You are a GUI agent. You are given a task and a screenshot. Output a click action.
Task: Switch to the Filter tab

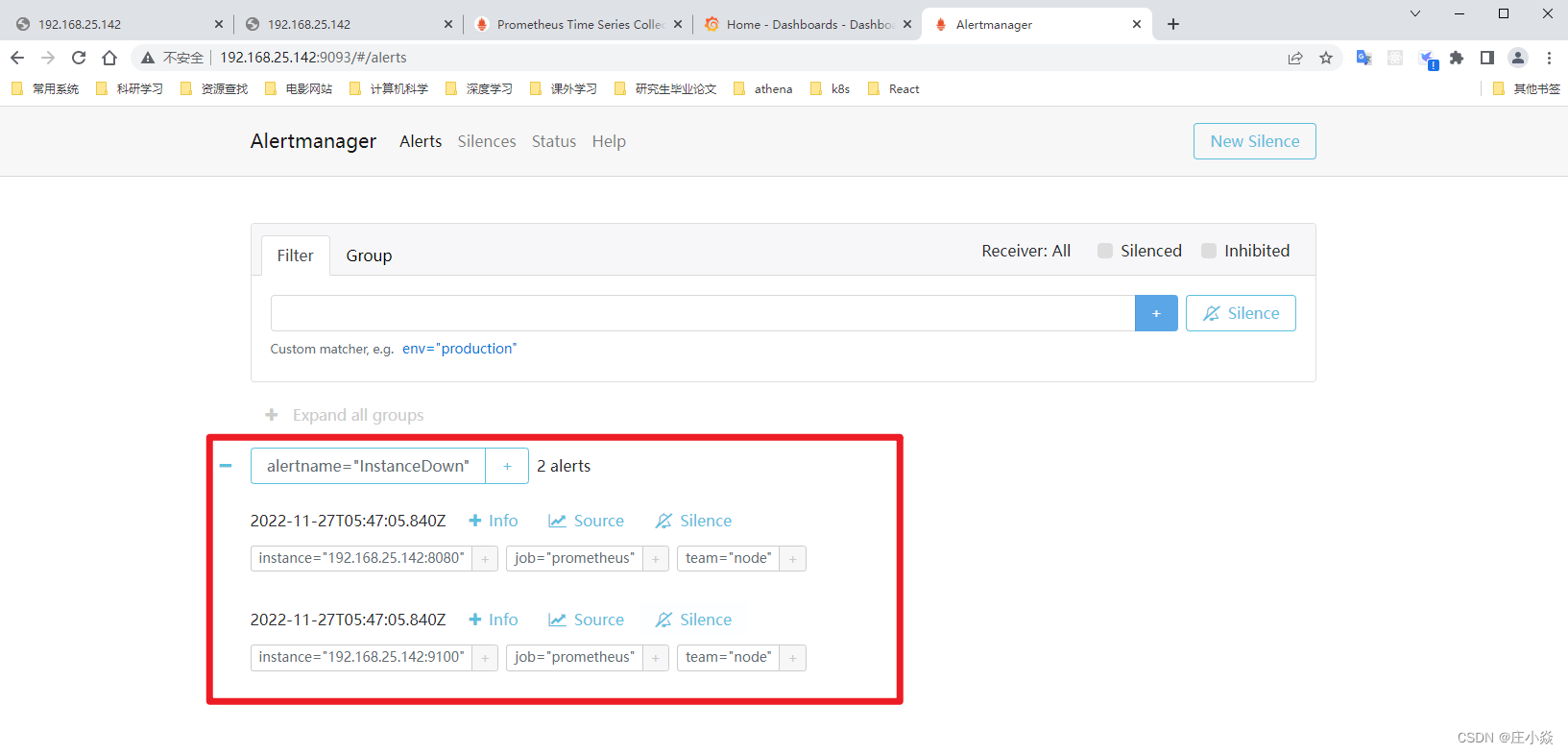coord(296,255)
